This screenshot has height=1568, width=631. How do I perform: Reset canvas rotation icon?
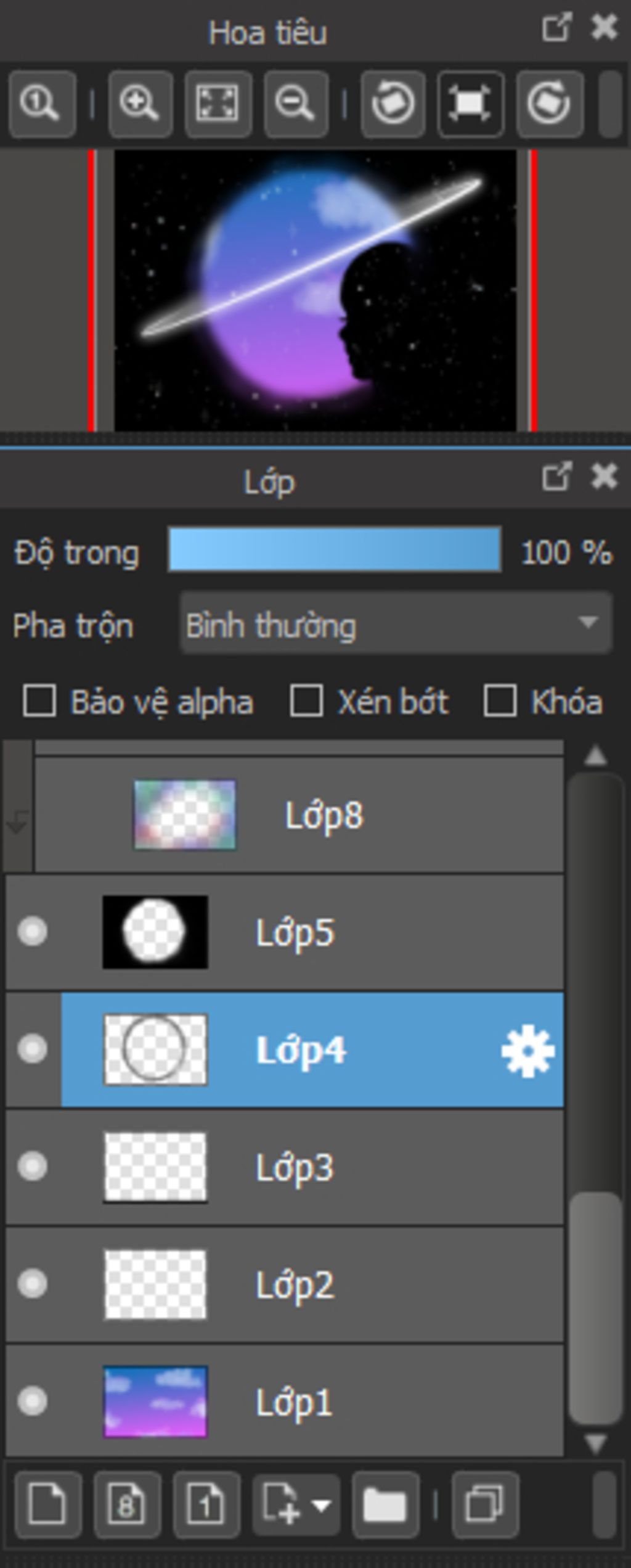click(x=471, y=103)
